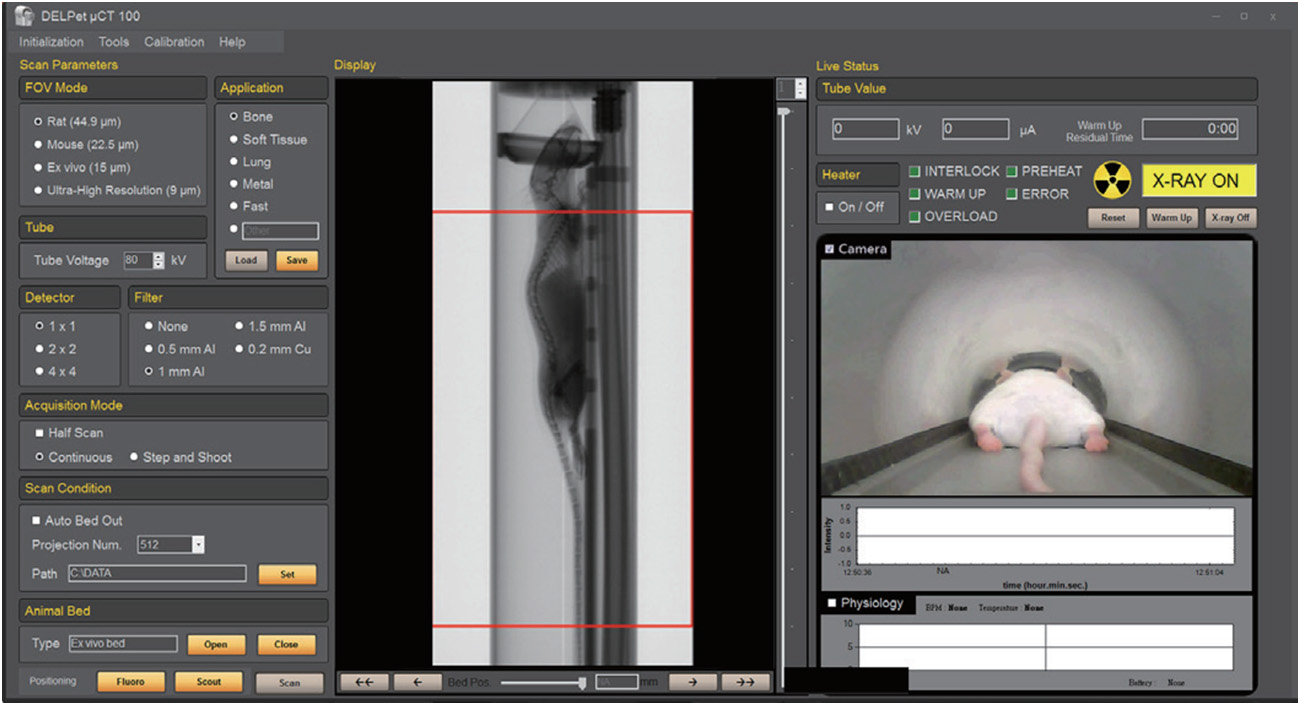
Task: Open the Projection Num. dropdown
Action: click(197, 545)
